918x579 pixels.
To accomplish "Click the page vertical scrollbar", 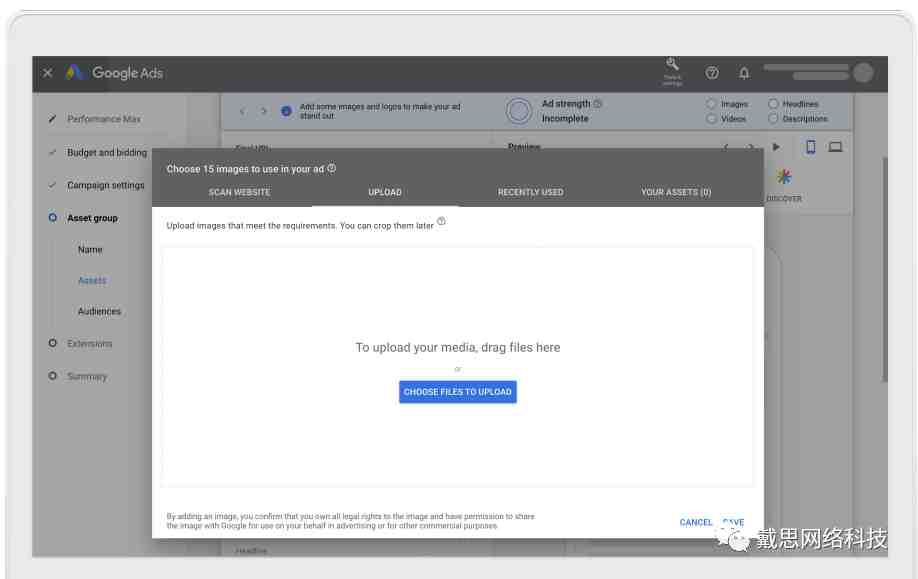I will click(885, 269).
